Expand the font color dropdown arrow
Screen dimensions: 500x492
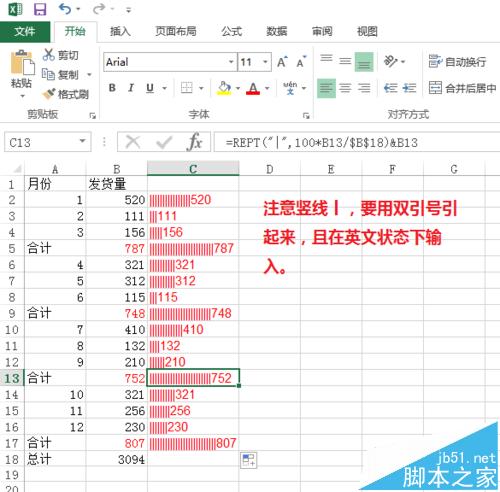267,88
